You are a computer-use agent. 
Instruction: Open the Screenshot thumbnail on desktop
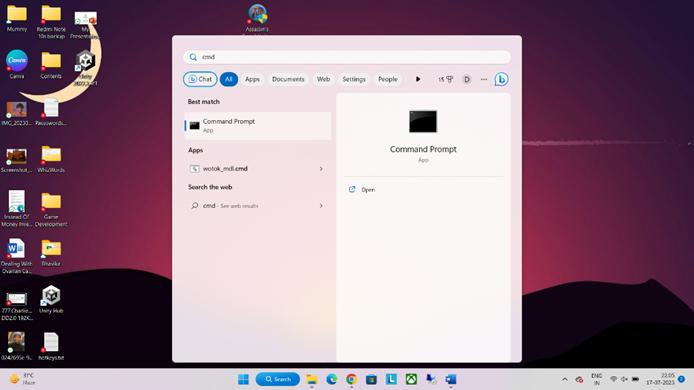point(16,161)
